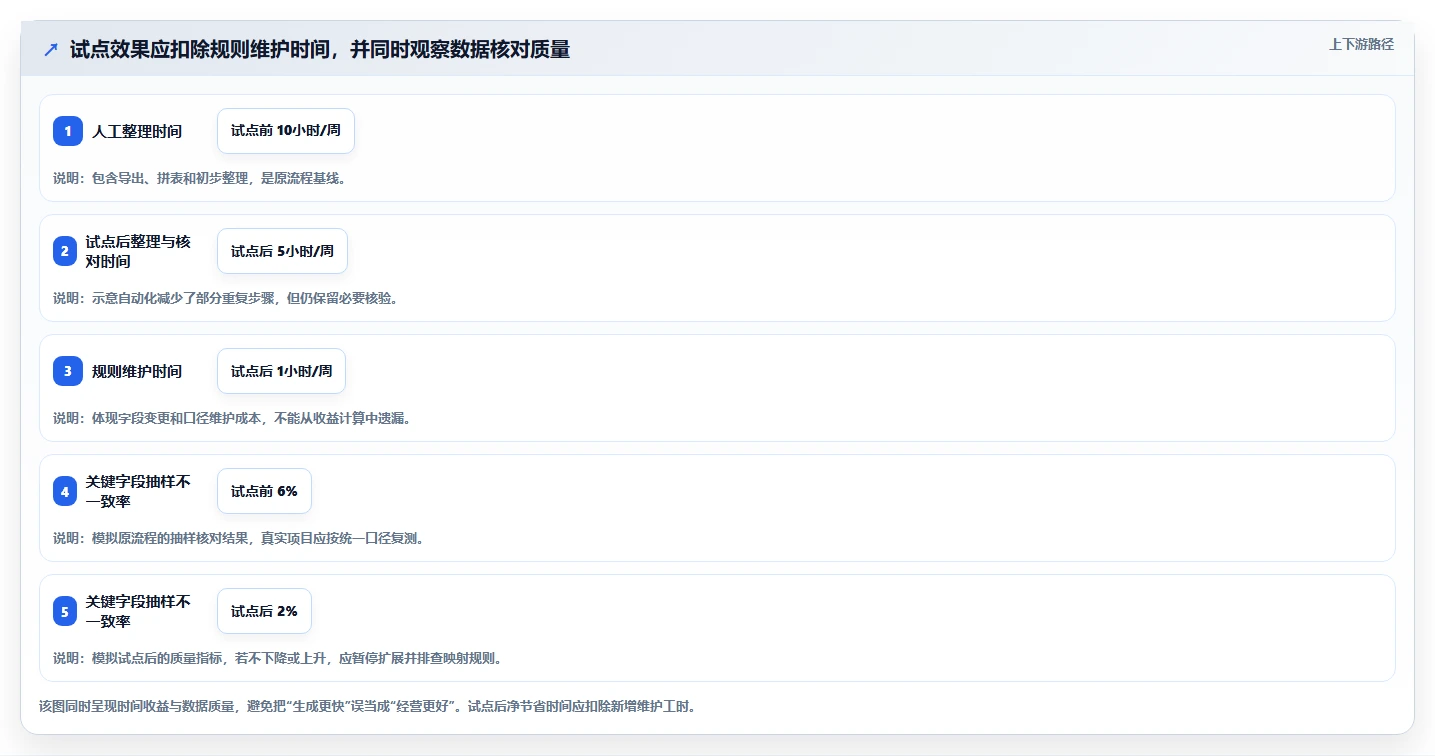Click step badge number 3

(x=68, y=371)
